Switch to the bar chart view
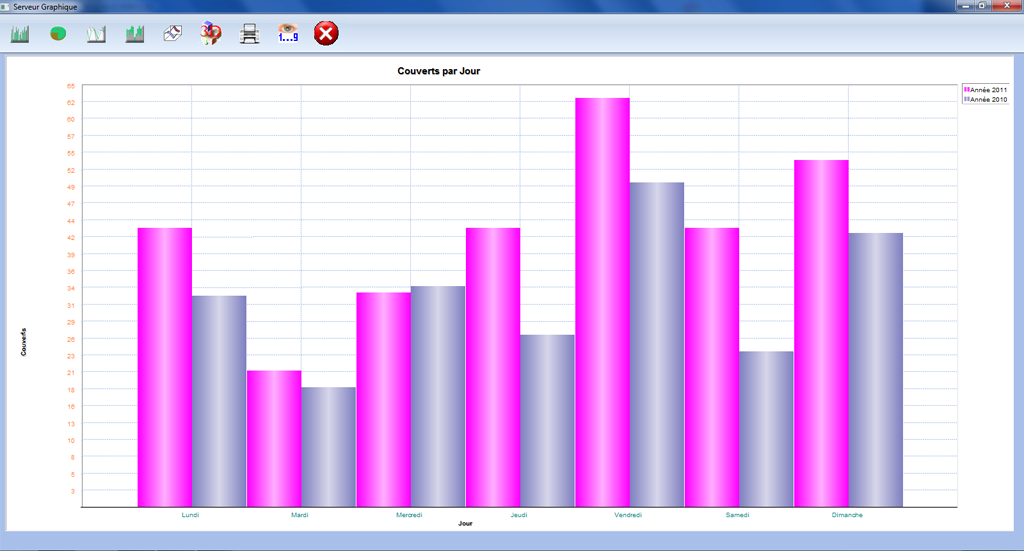 click(x=20, y=34)
